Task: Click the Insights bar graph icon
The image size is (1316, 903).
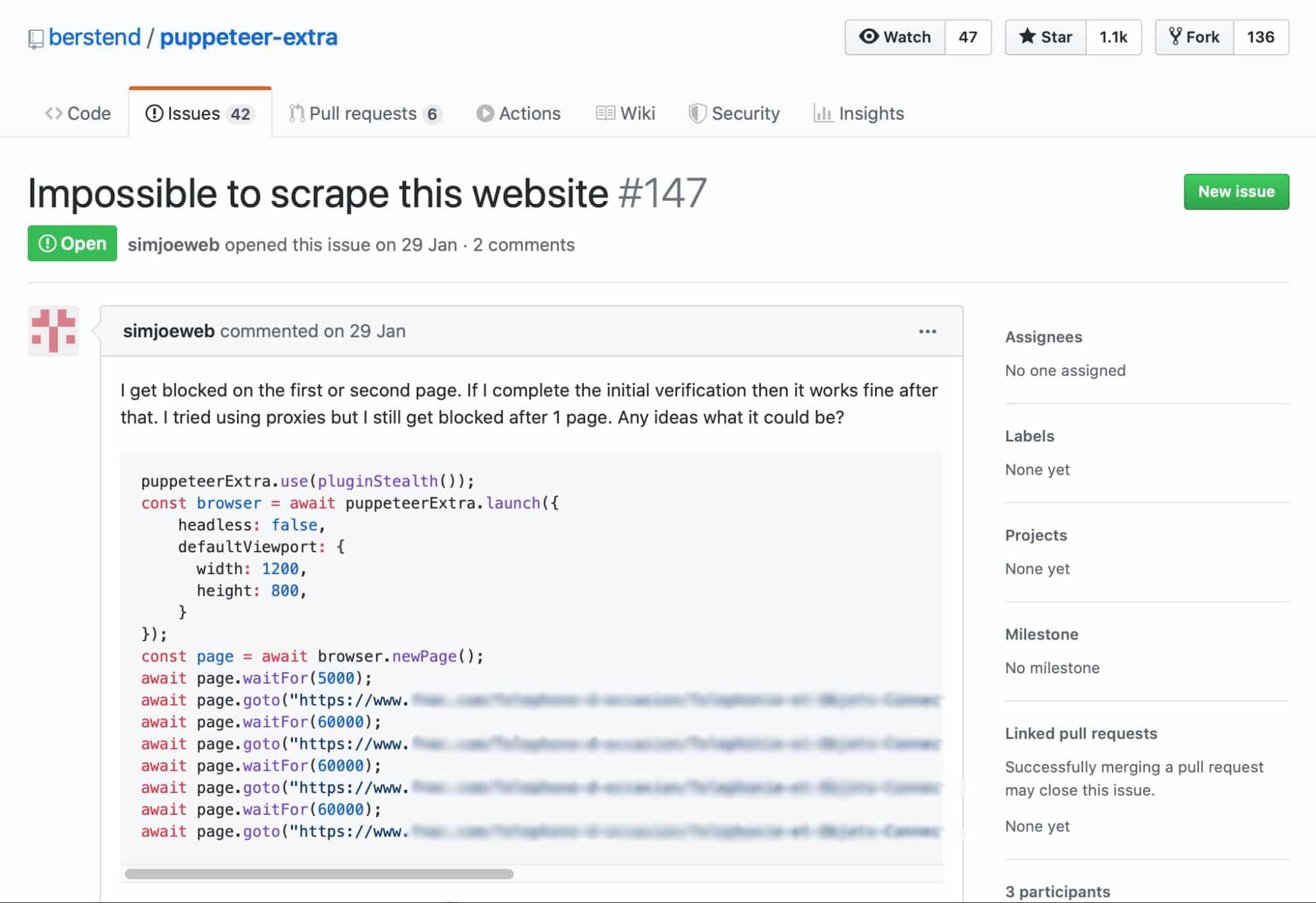Action: (x=824, y=113)
